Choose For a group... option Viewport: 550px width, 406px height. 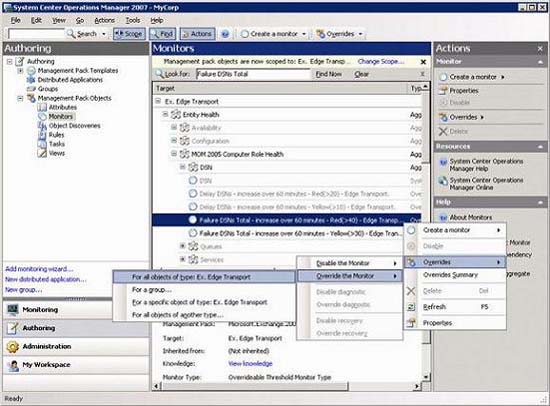point(204,290)
